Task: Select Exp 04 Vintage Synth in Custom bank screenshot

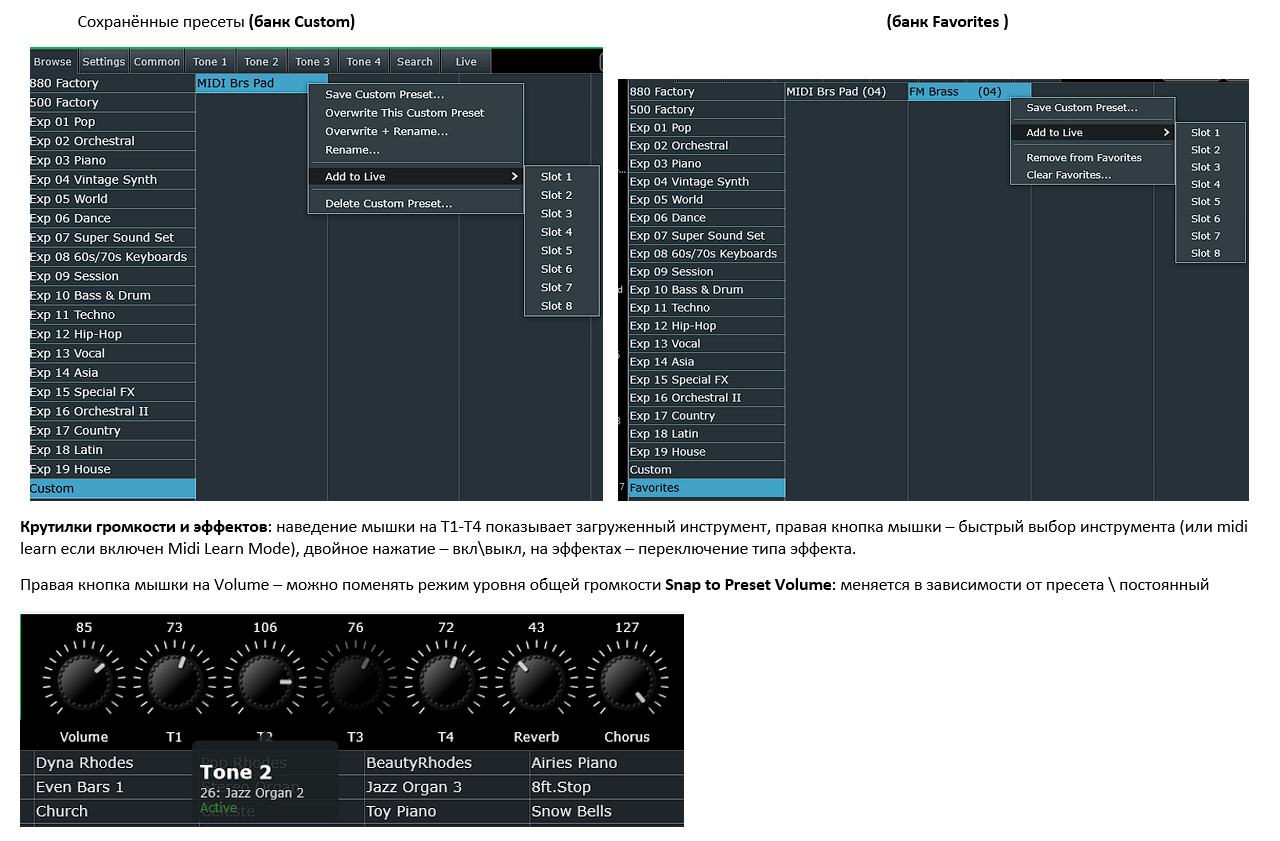Action: click(x=113, y=180)
